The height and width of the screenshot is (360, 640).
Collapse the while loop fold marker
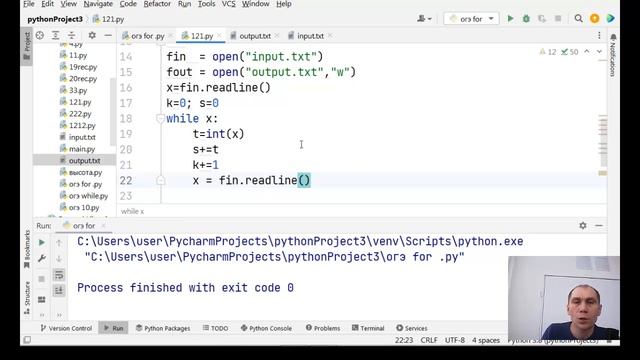click(160, 119)
